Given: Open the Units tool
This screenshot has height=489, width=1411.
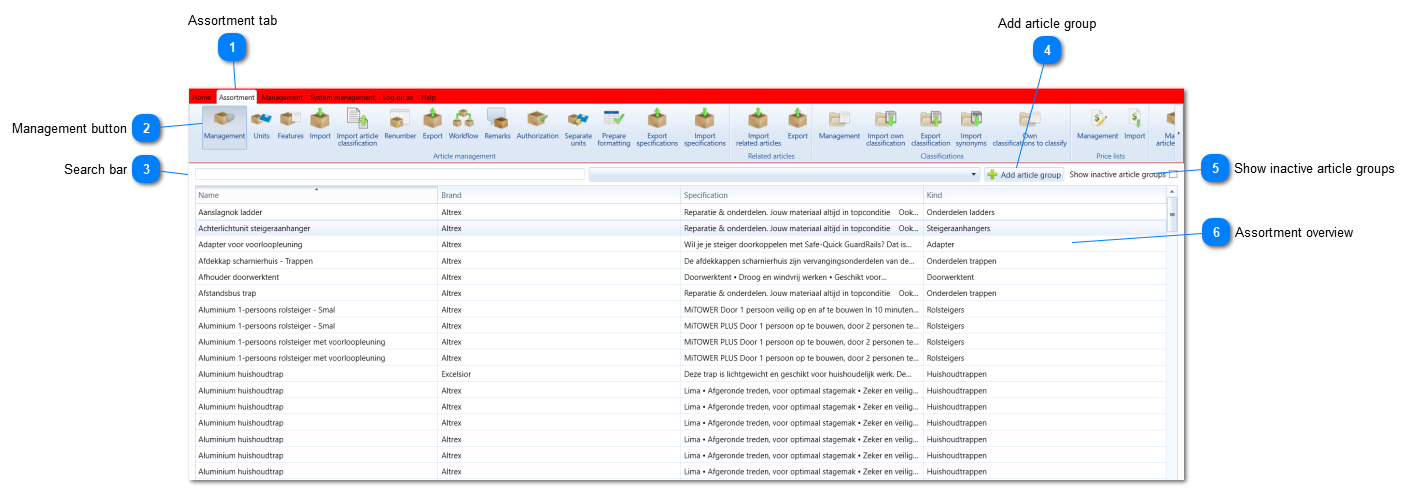Looking at the screenshot, I should 261,124.
